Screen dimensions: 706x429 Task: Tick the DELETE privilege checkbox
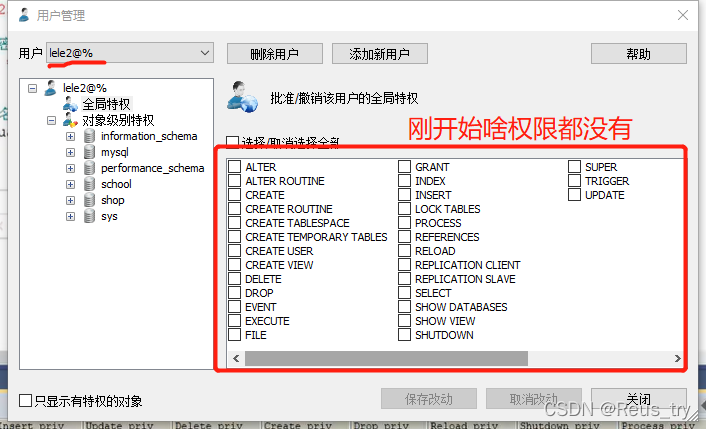pyautogui.click(x=235, y=279)
